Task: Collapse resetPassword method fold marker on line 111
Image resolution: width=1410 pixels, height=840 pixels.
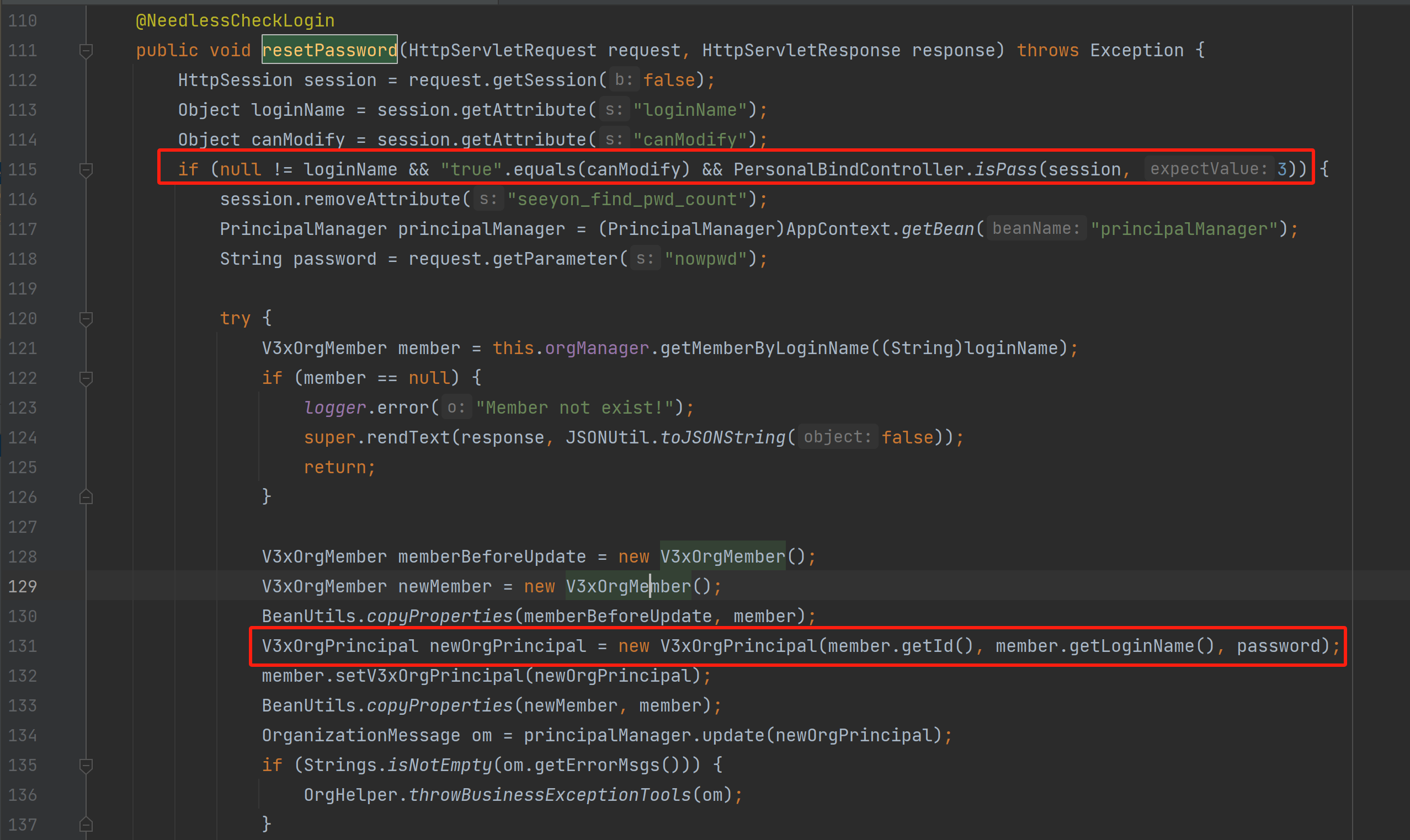Action: pyautogui.click(x=86, y=51)
